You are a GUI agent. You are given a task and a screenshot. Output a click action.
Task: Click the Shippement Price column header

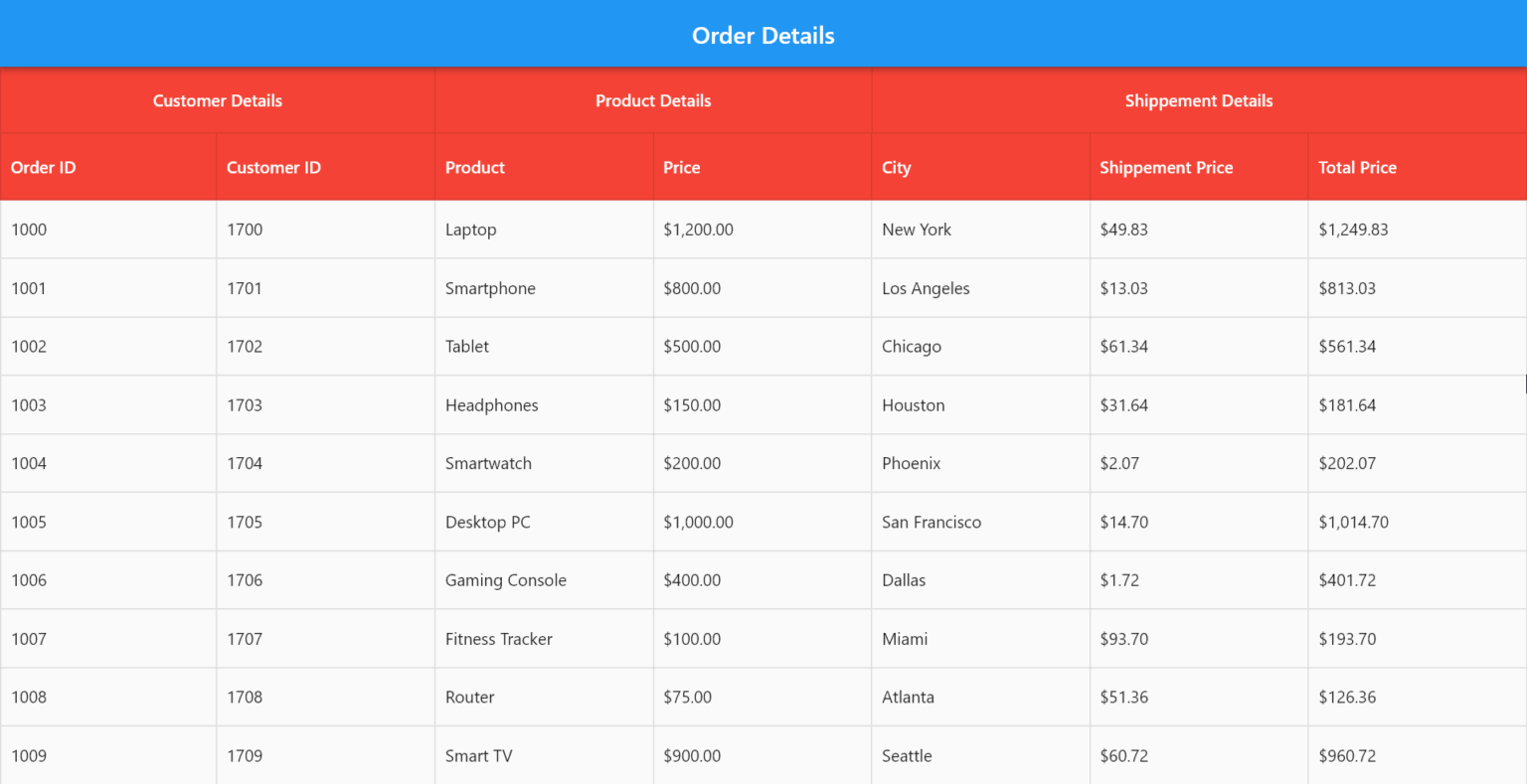[x=1165, y=167]
